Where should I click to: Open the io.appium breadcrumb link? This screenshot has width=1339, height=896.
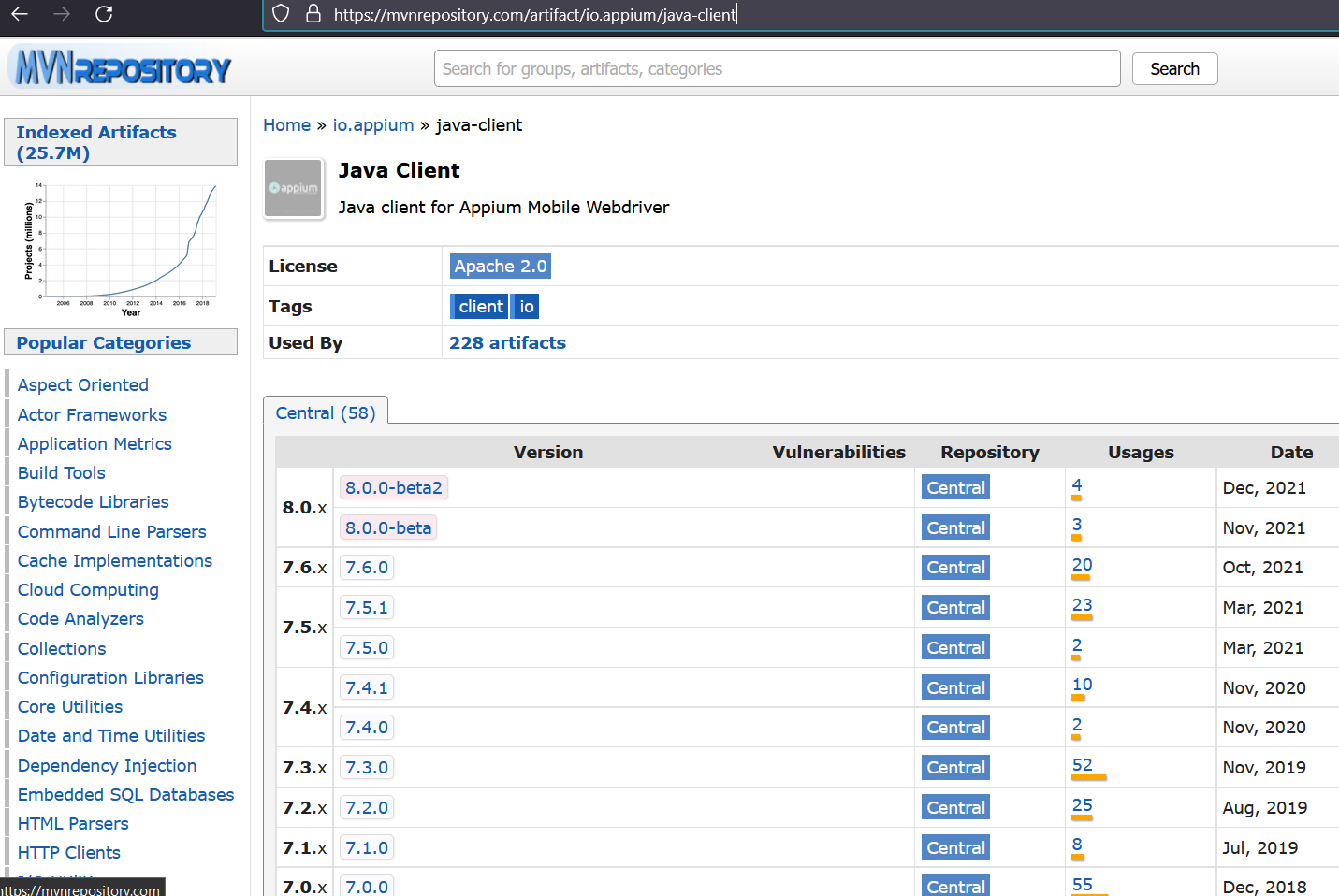373,125
